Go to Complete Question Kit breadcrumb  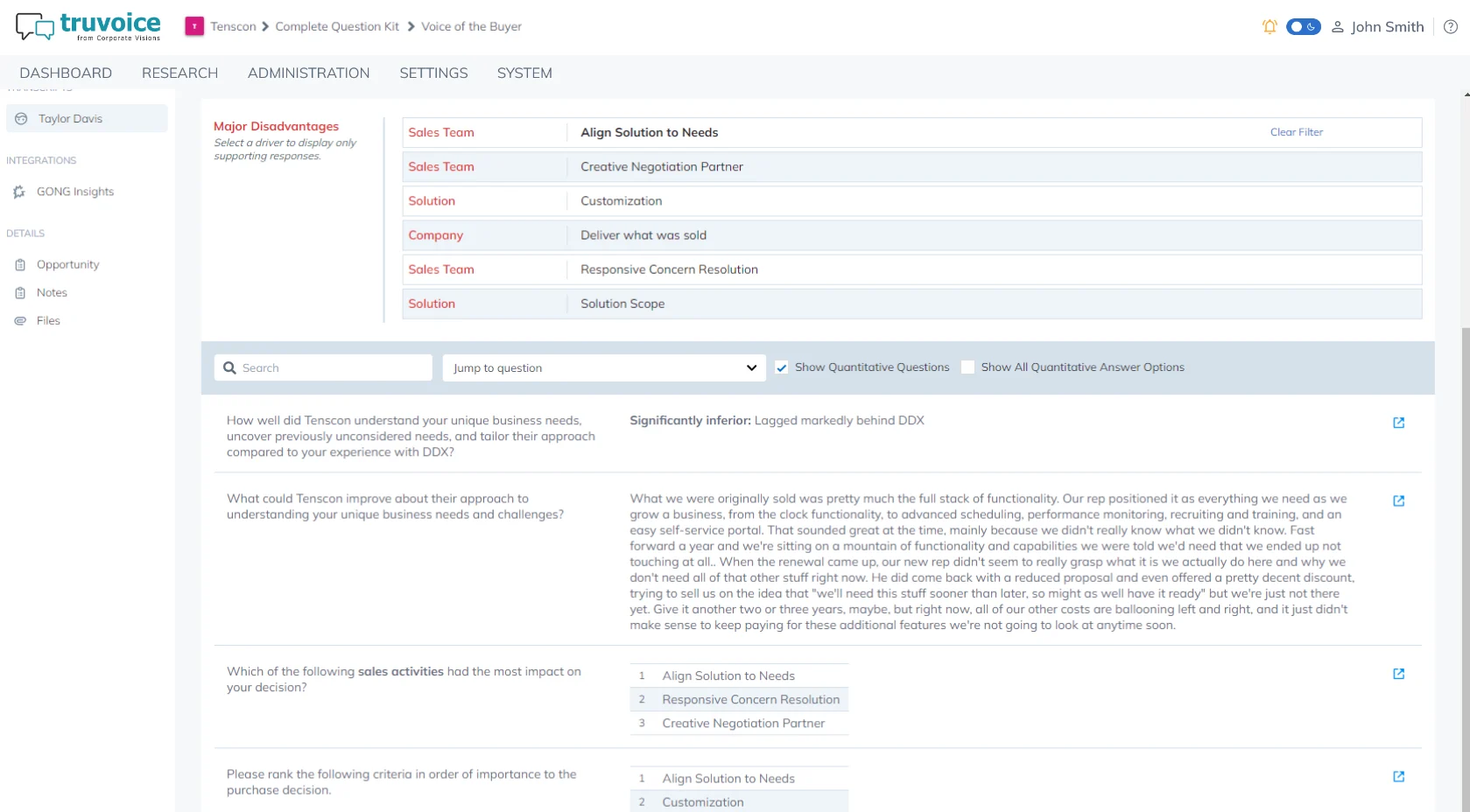[x=337, y=26]
